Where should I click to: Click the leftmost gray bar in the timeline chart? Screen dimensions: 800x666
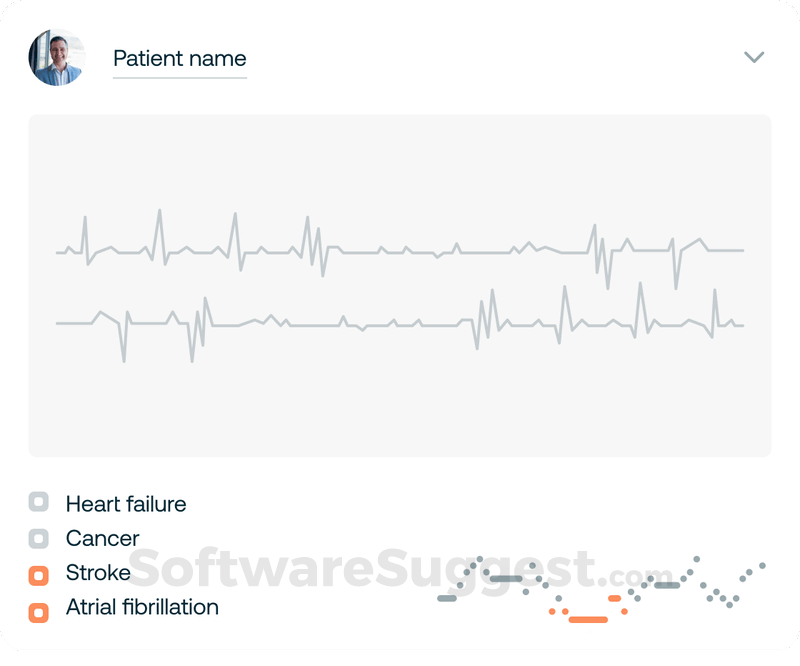(447, 598)
